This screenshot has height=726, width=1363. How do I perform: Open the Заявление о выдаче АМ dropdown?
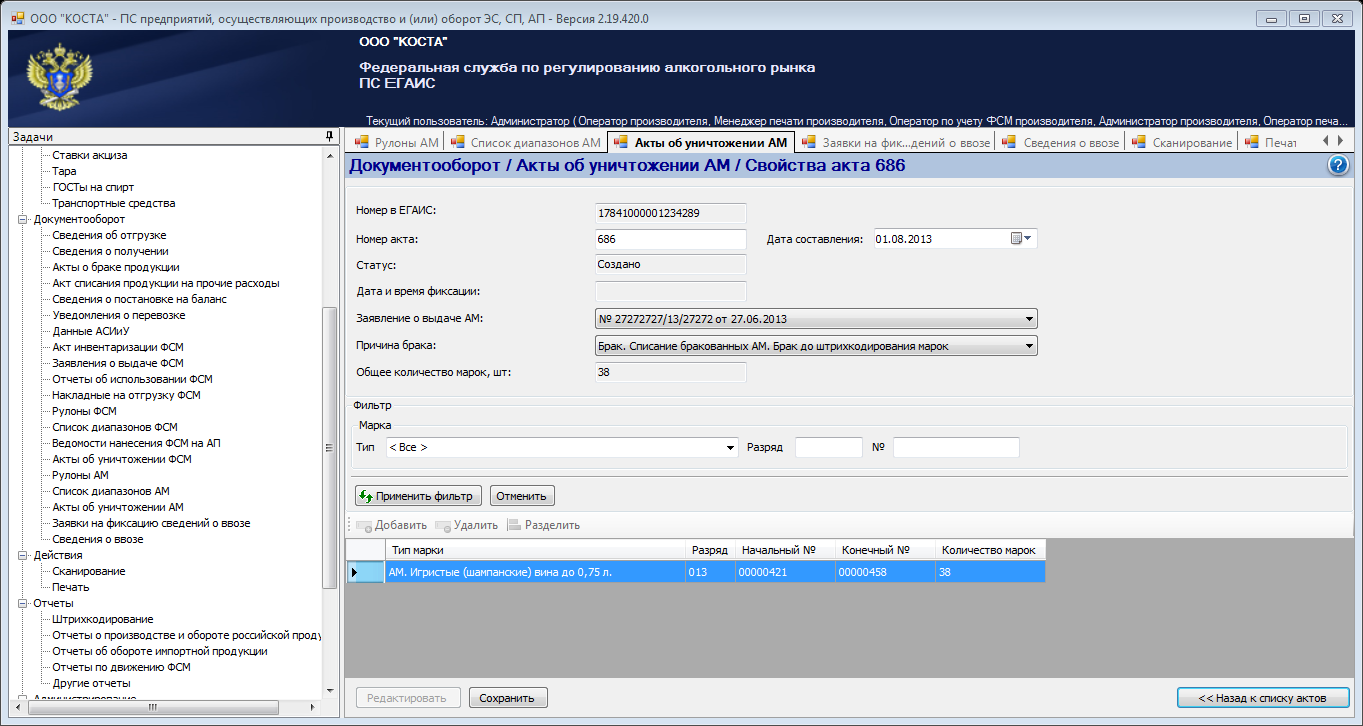(x=1029, y=319)
